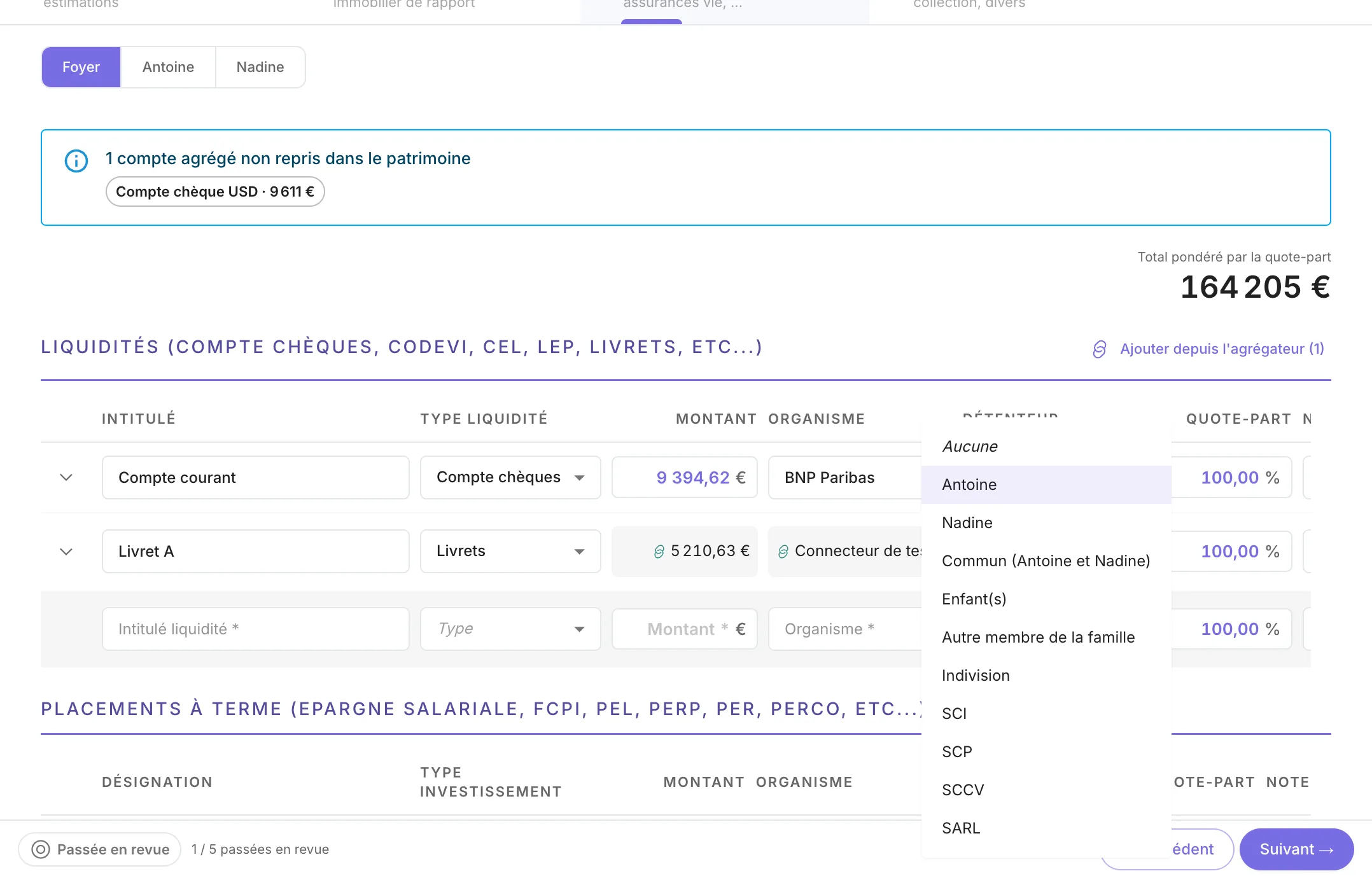Click the Livret A name field
This screenshot has width=1372, height=878.
coord(255,551)
